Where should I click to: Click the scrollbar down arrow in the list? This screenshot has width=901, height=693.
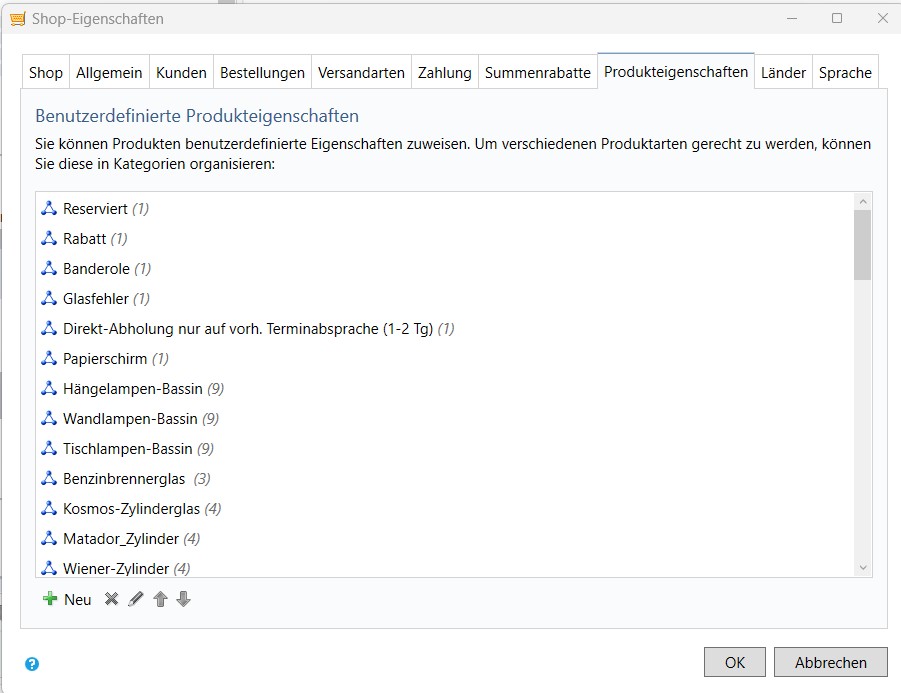click(x=862, y=567)
